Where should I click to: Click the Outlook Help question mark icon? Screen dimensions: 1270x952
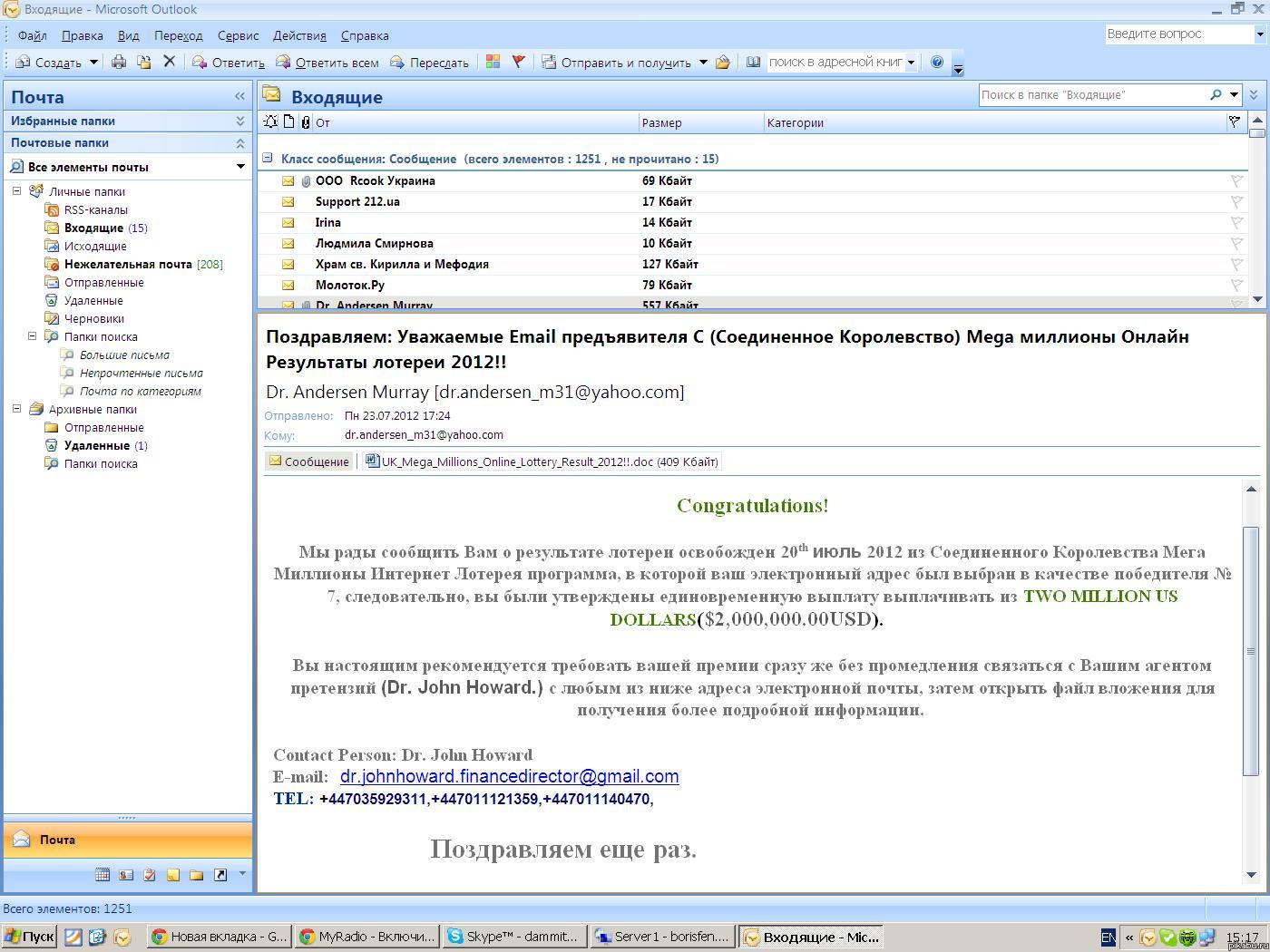click(x=937, y=62)
